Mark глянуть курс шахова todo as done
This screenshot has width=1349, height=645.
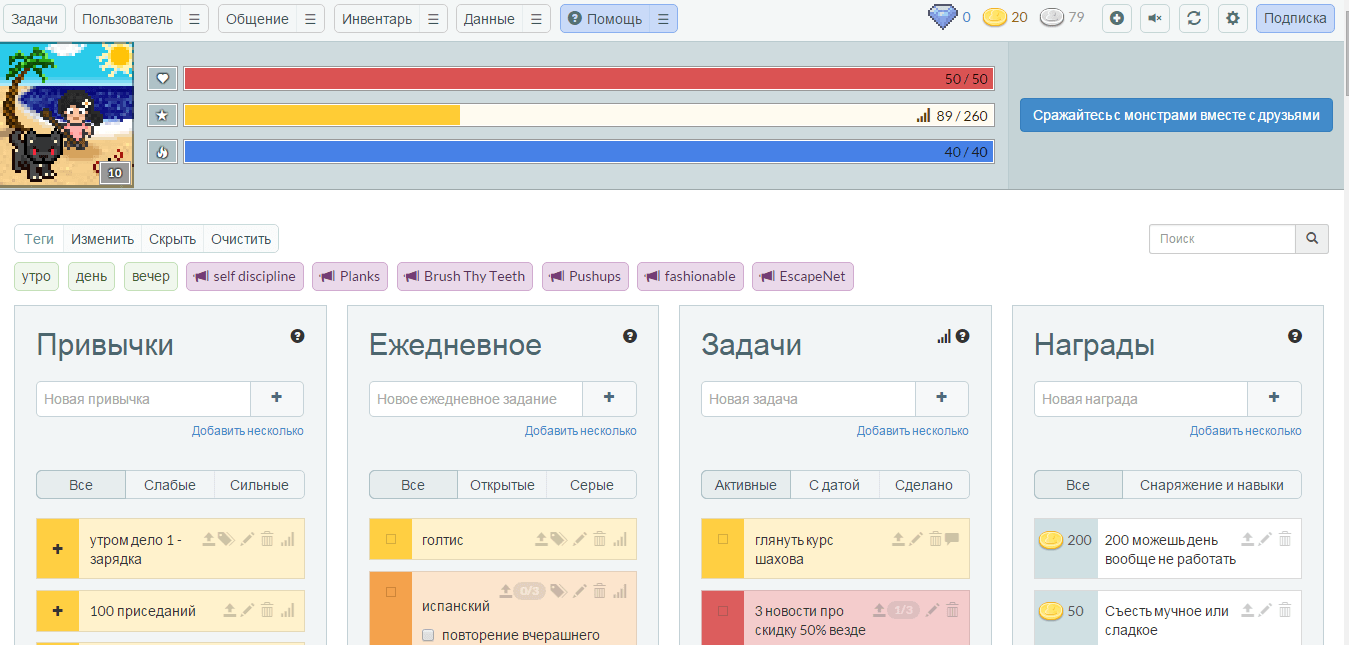click(723, 539)
